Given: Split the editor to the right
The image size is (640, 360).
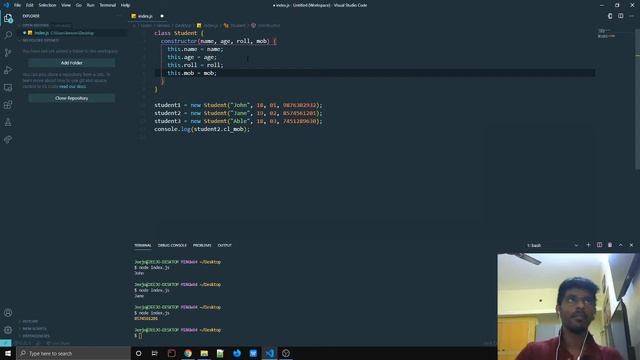Looking at the screenshot, I should pos(620,16).
